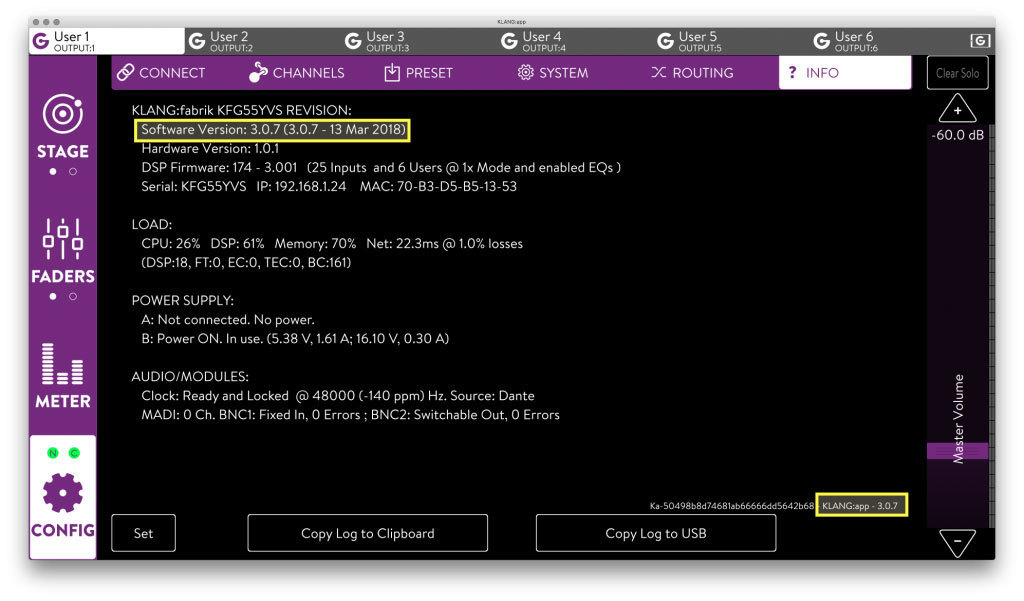Click the DSP Firmware 174 - 3.001 line

(x=381, y=167)
